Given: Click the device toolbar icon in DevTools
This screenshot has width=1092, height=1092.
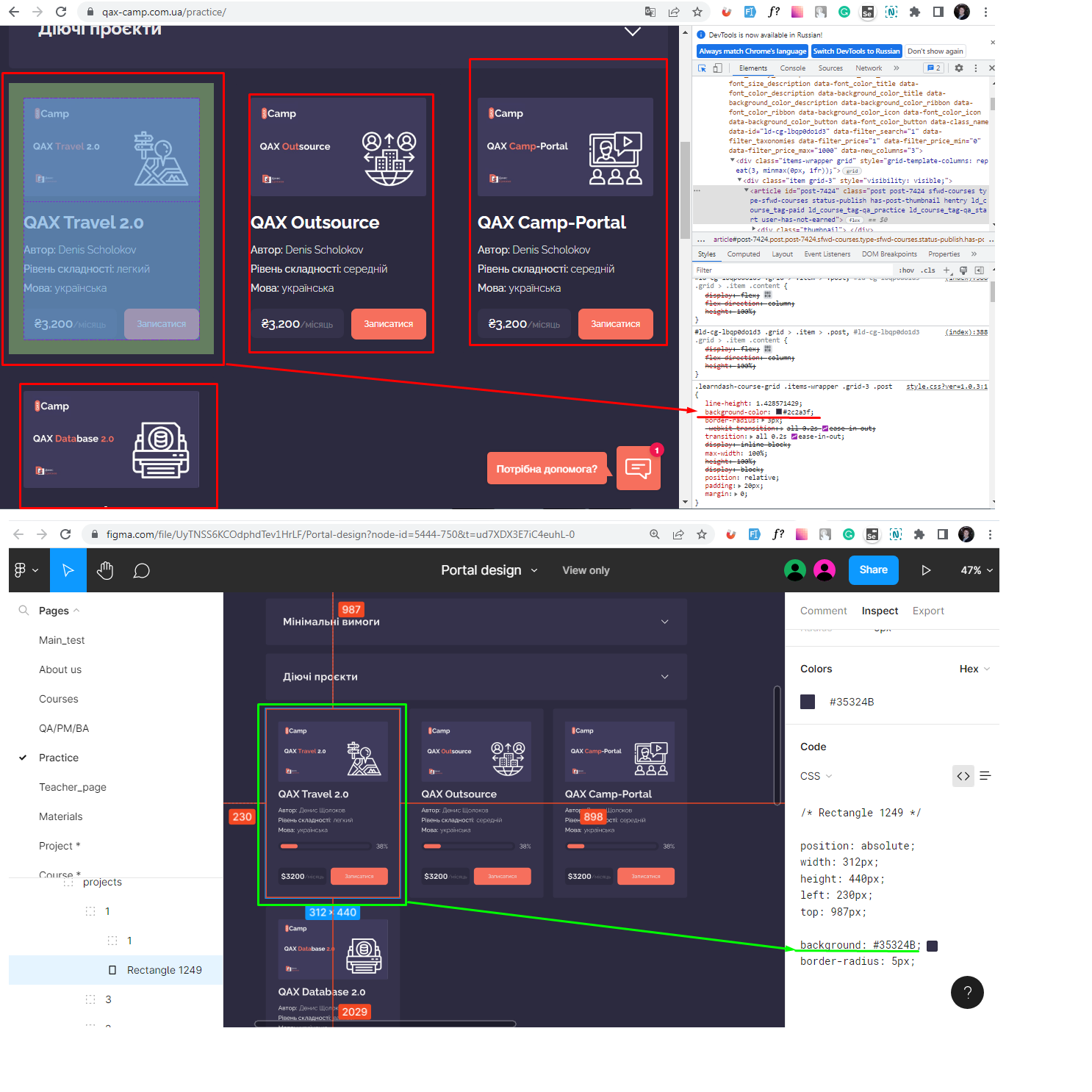Looking at the screenshot, I should tap(716, 68).
